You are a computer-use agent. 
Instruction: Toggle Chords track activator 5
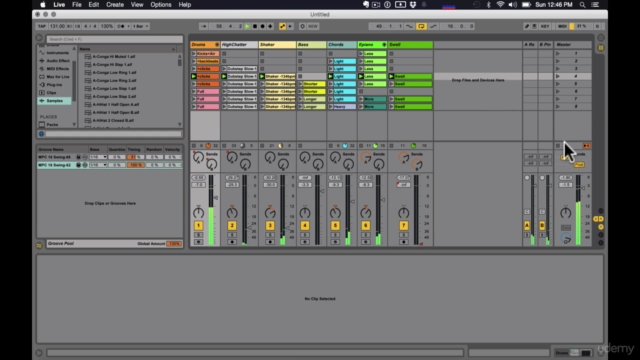335,225
